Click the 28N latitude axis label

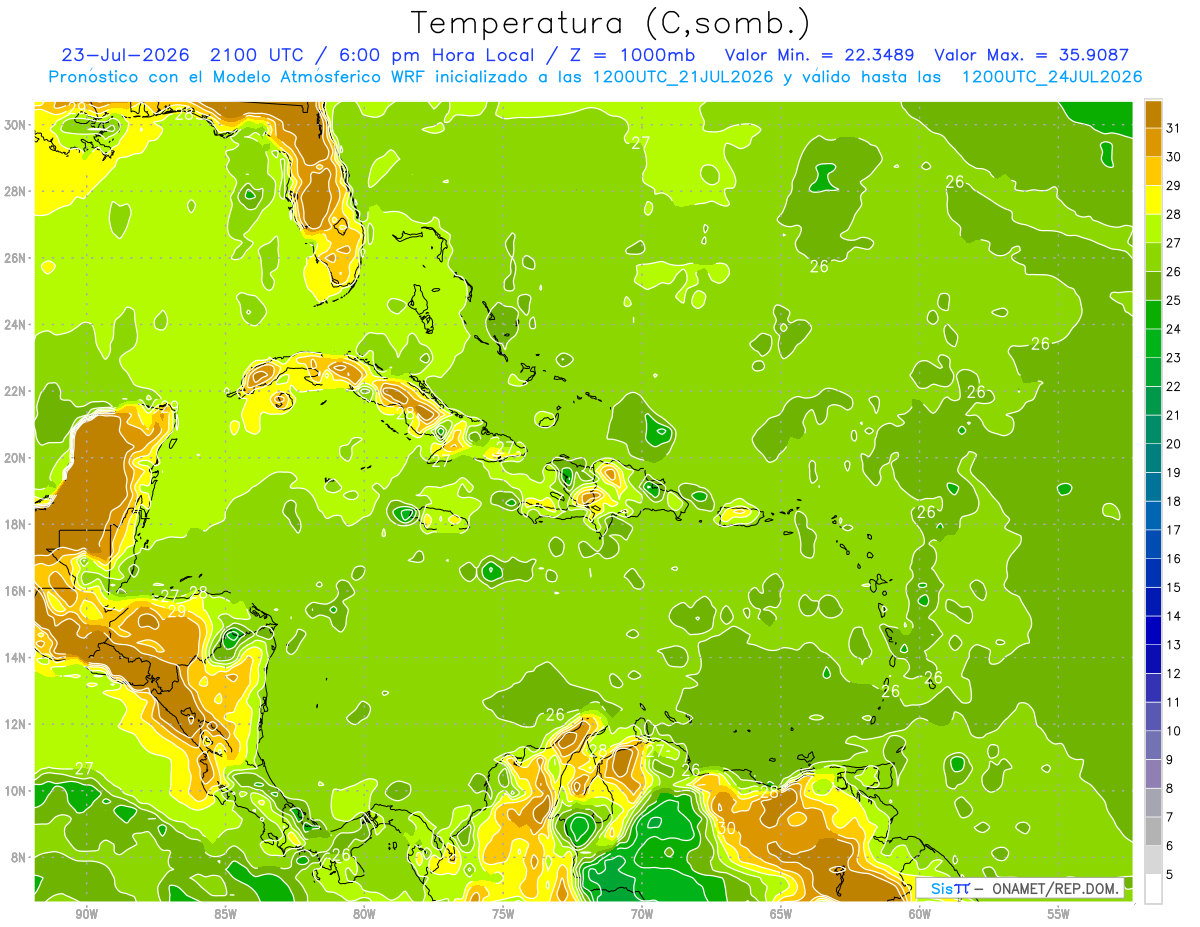[x=15, y=191]
